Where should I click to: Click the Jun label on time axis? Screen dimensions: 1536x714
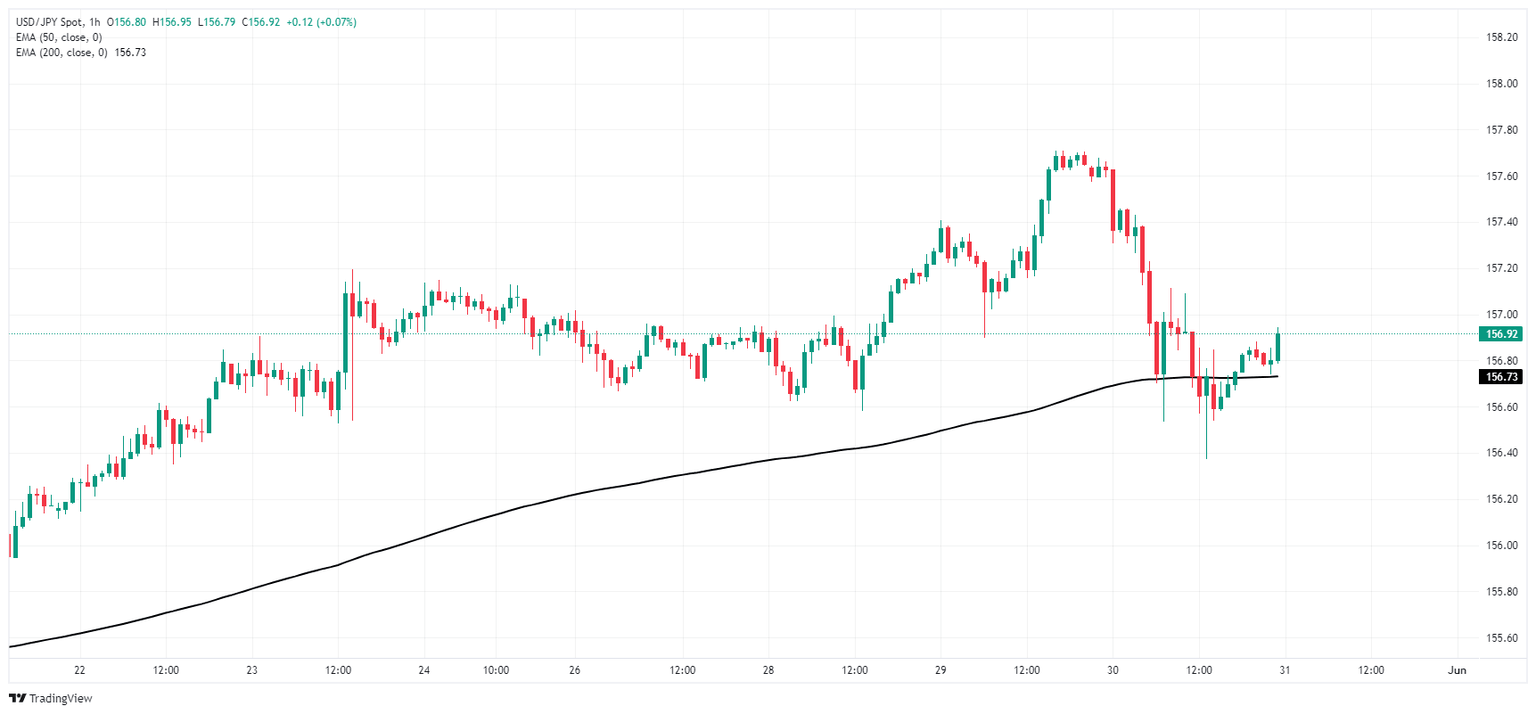(1457, 670)
